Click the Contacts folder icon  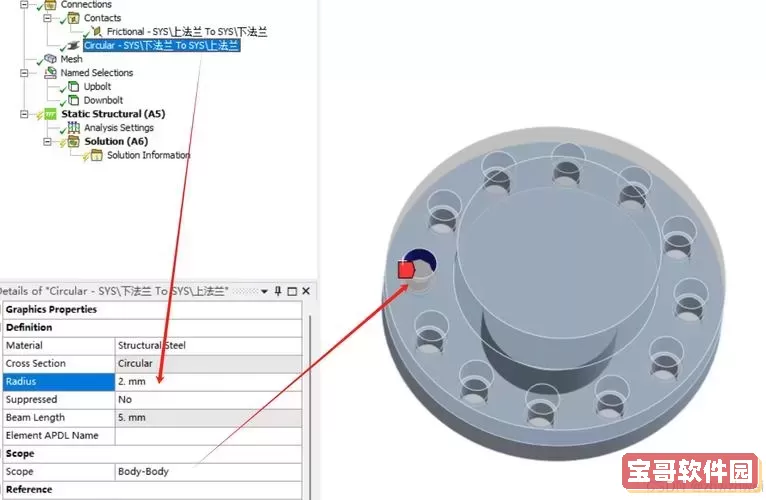click(74, 18)
